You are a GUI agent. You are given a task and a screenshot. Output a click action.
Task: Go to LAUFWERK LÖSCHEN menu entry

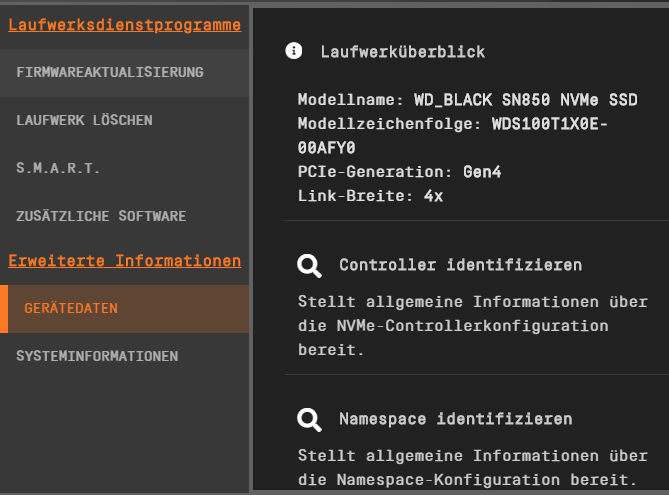point(125,120)
